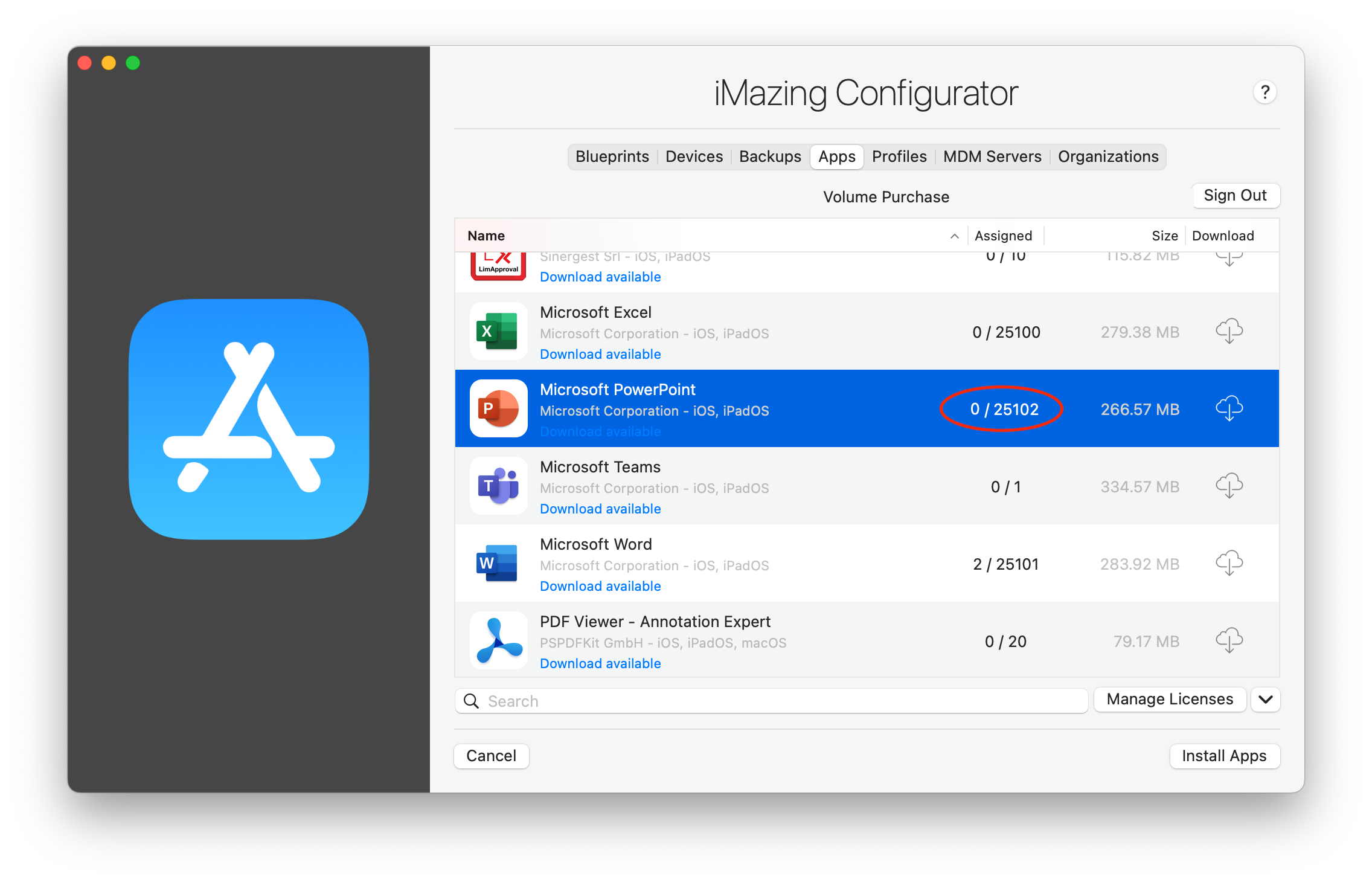
Task: Close the window with the red button
Action: [85, 63]
